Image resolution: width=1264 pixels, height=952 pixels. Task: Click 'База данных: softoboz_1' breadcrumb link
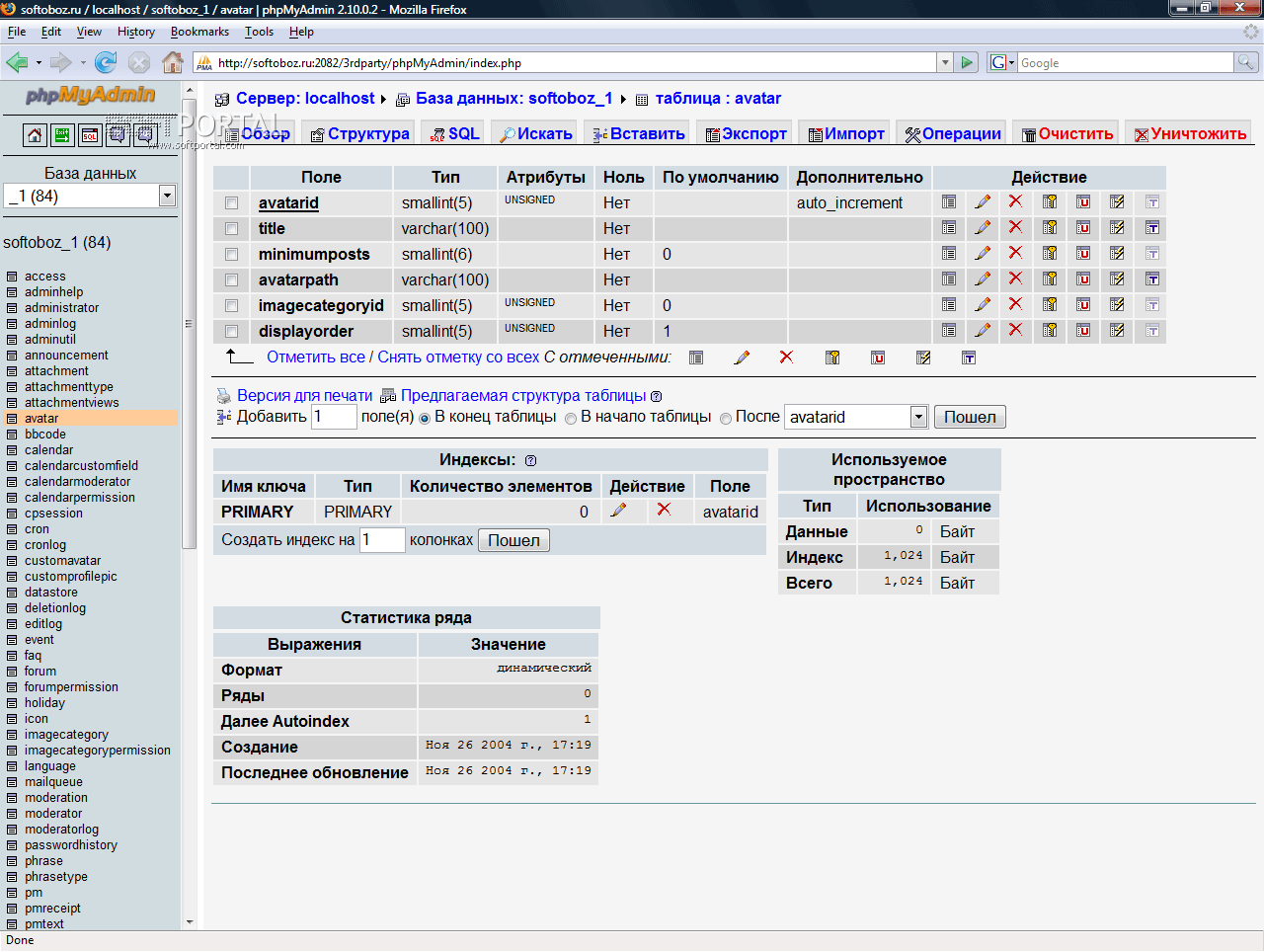pos(513,98)
